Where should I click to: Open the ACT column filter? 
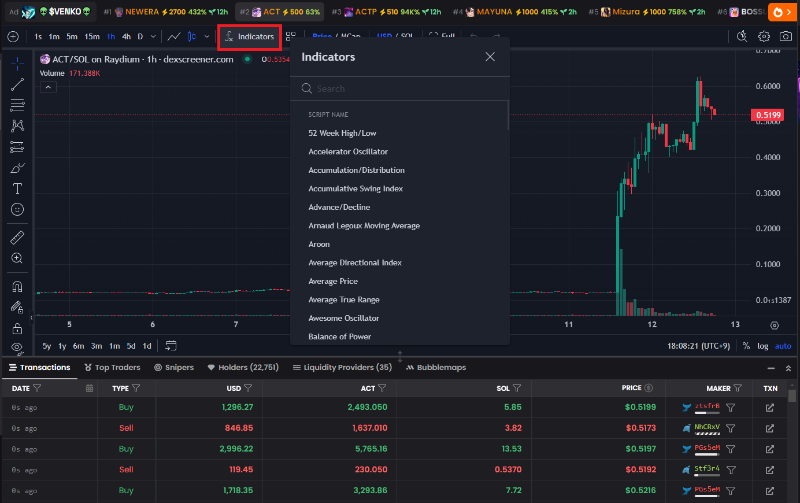click(x=382, y=388)
